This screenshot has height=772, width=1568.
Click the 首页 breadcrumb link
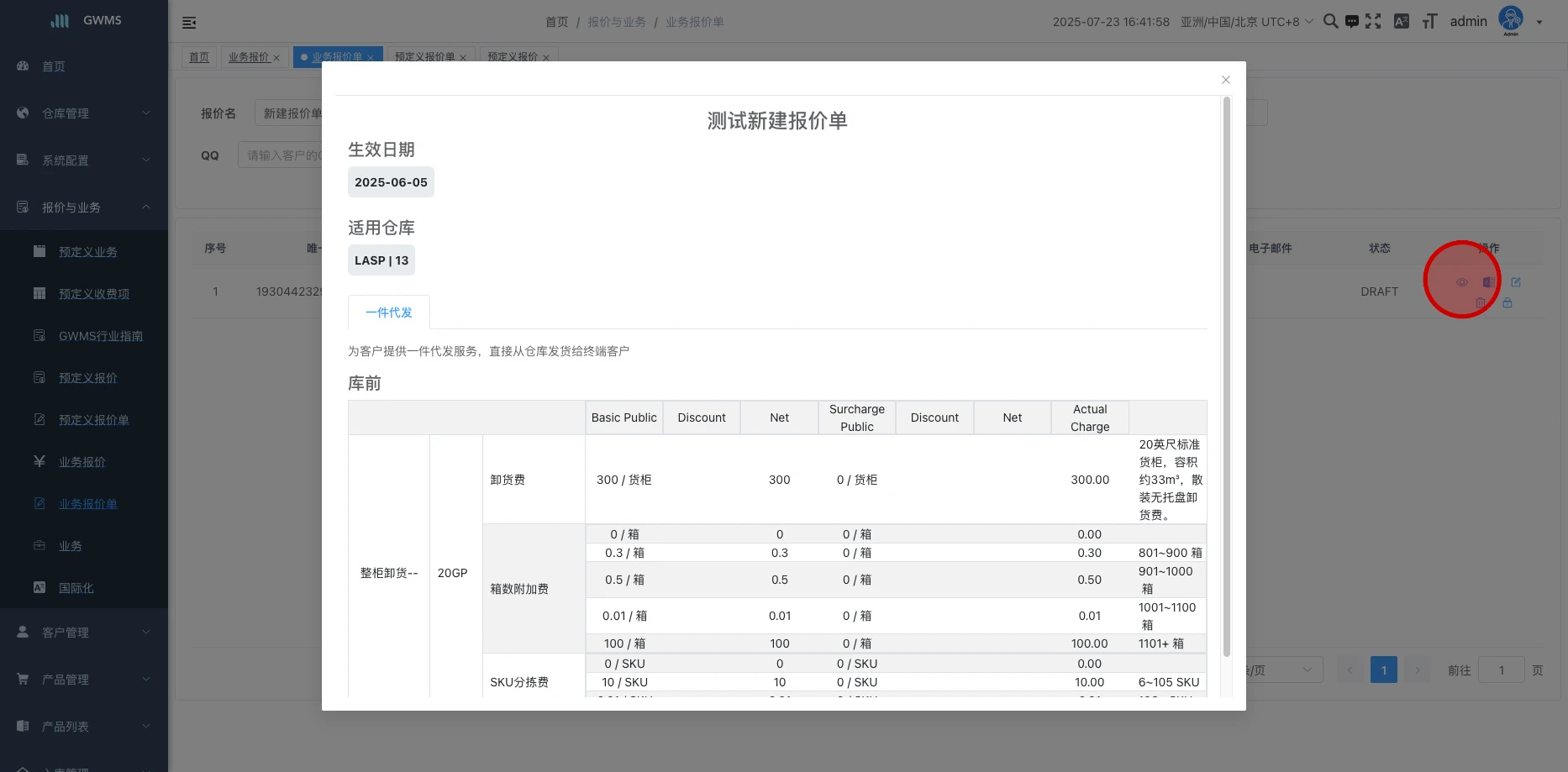[x=556, y=22]
